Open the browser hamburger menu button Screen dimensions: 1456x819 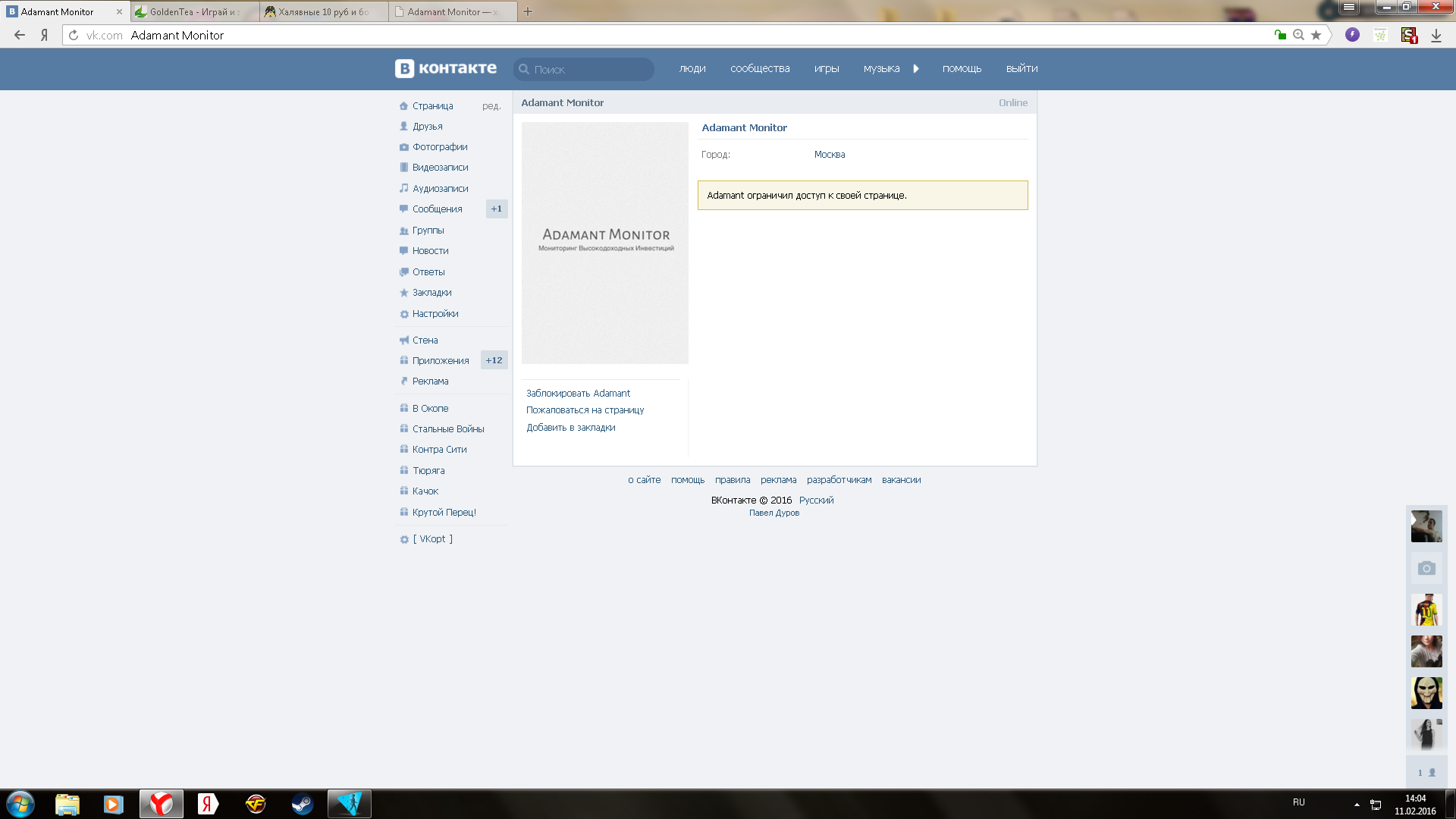(1349, 7)
